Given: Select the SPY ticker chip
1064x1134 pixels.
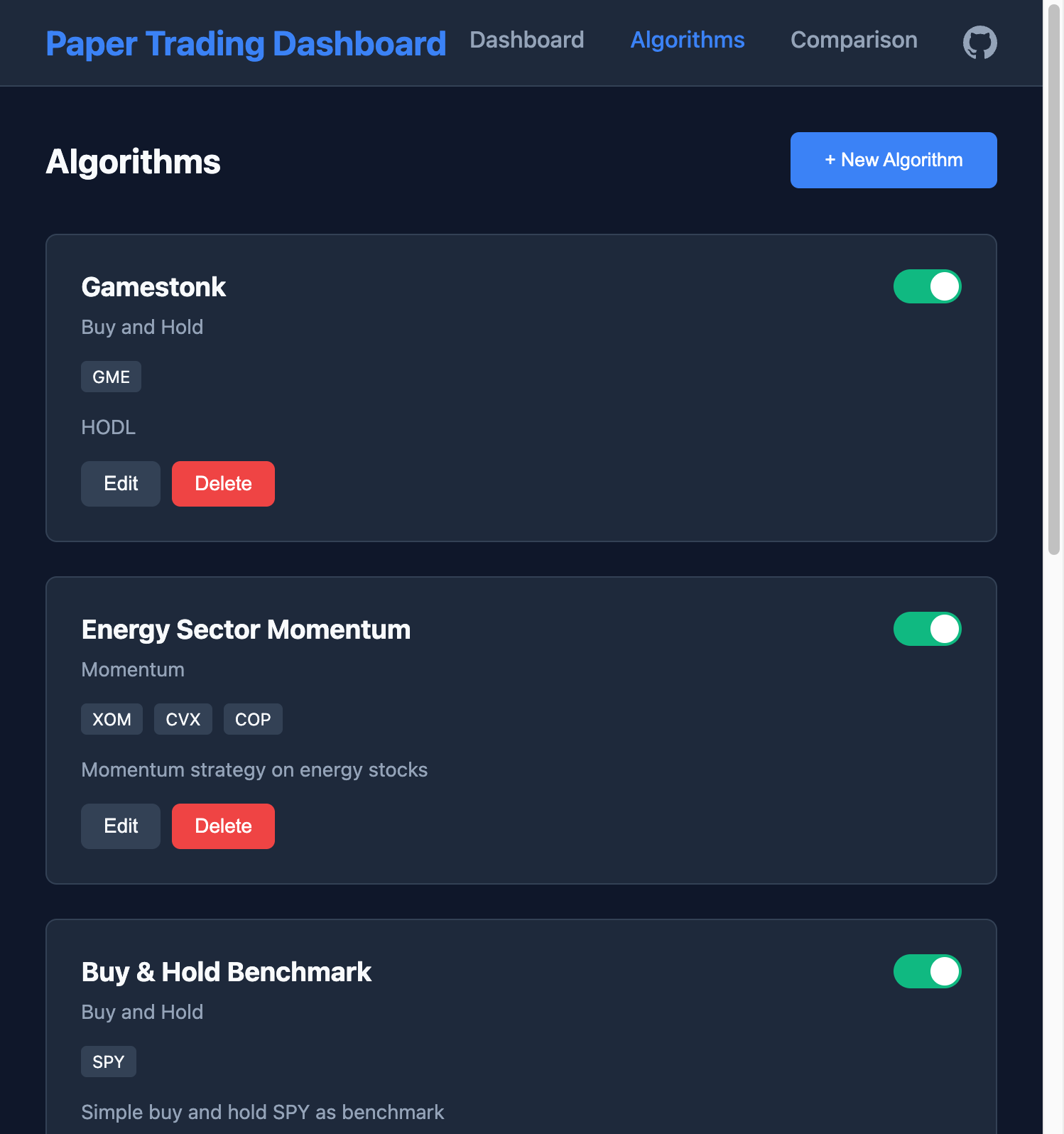Looking at the screenshot, I should 108,1061.
